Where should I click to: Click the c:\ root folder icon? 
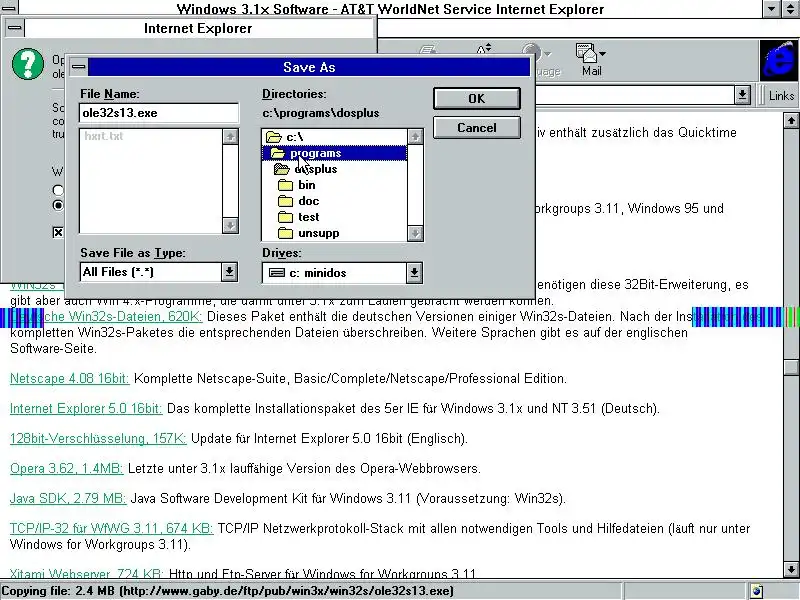pos(274,137)
